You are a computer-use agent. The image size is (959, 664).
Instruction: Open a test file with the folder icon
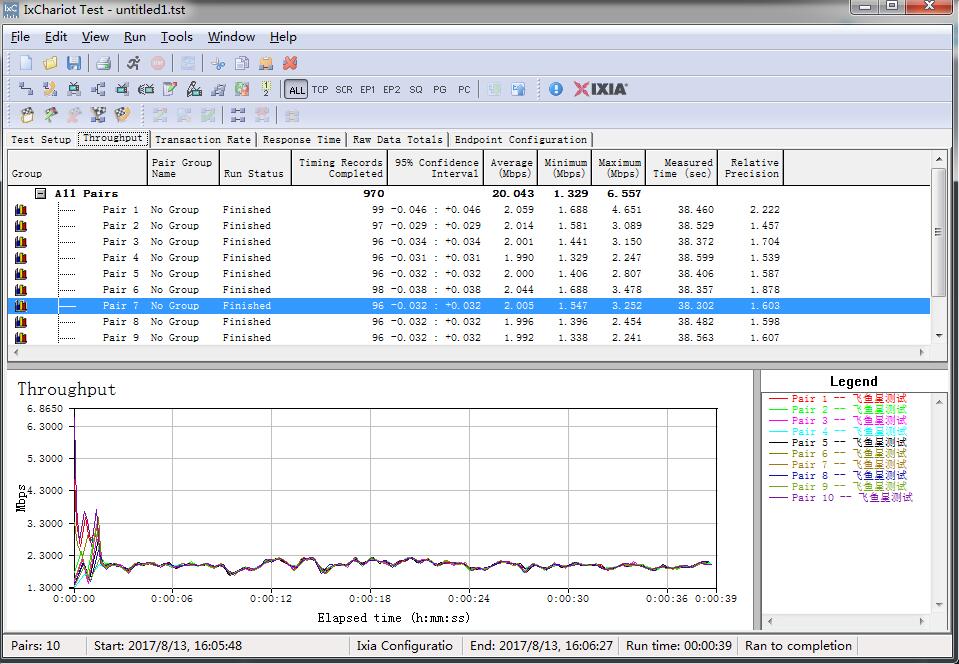(50, 63)
